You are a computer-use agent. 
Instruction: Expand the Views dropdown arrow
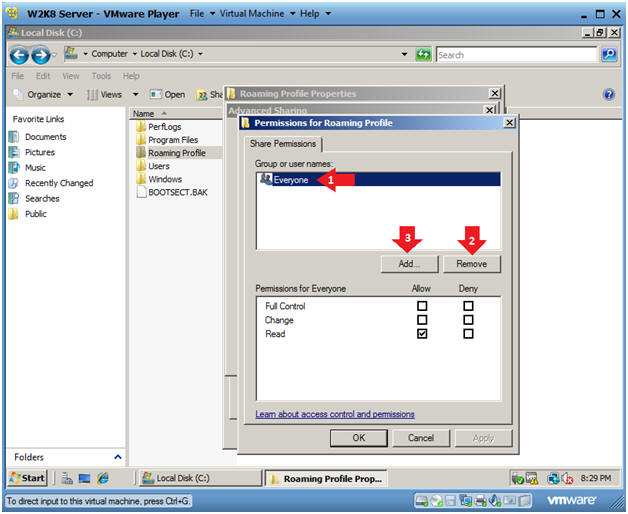click(135, 95)
